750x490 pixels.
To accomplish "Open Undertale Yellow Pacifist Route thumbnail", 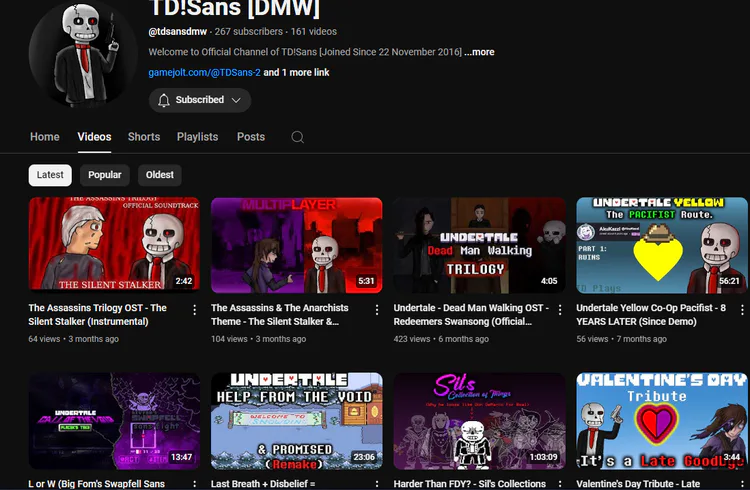I will coord(662,245).
